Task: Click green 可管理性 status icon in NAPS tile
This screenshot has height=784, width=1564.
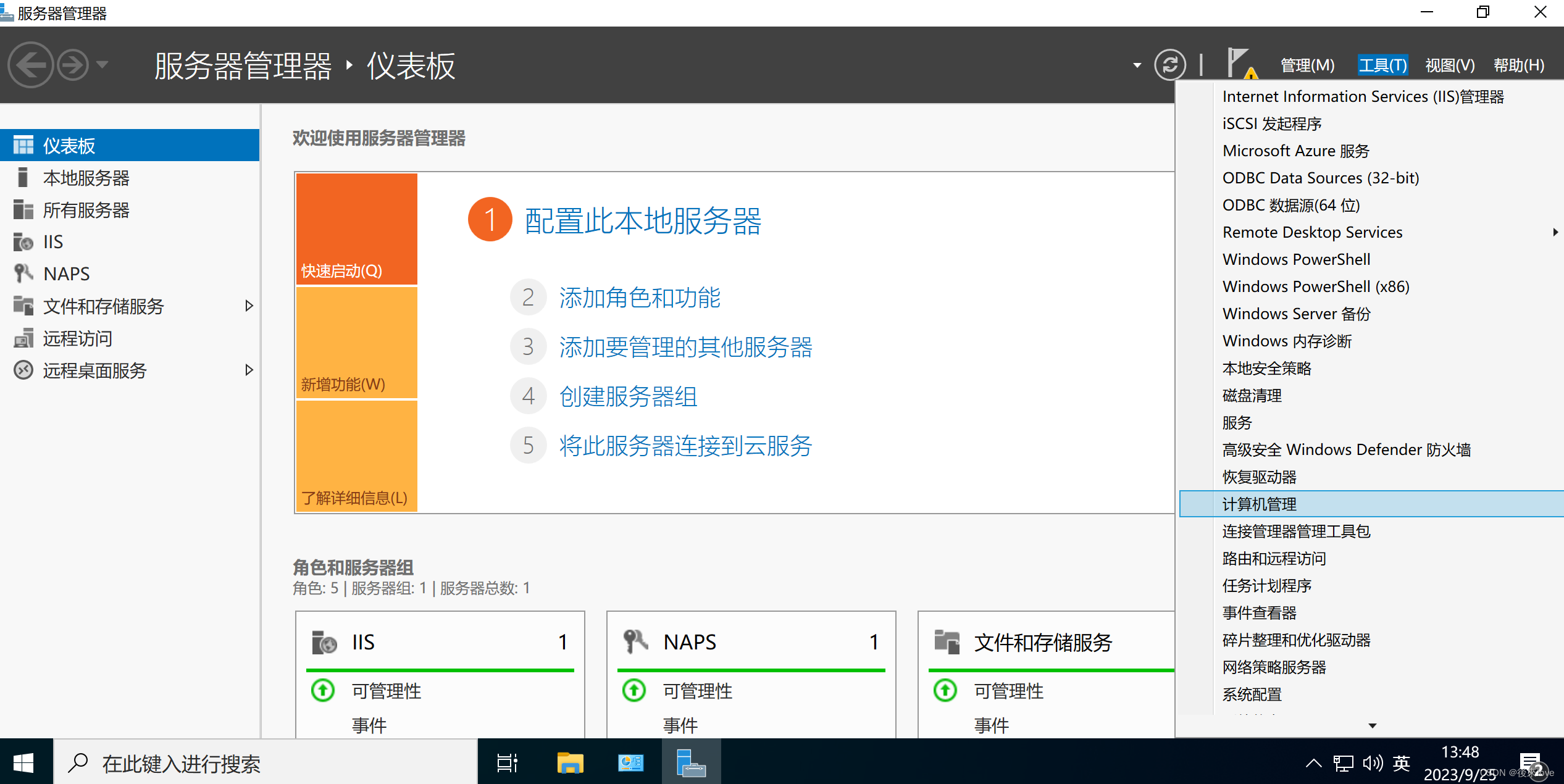Action: pyautogui.click(x=634, y=690)
